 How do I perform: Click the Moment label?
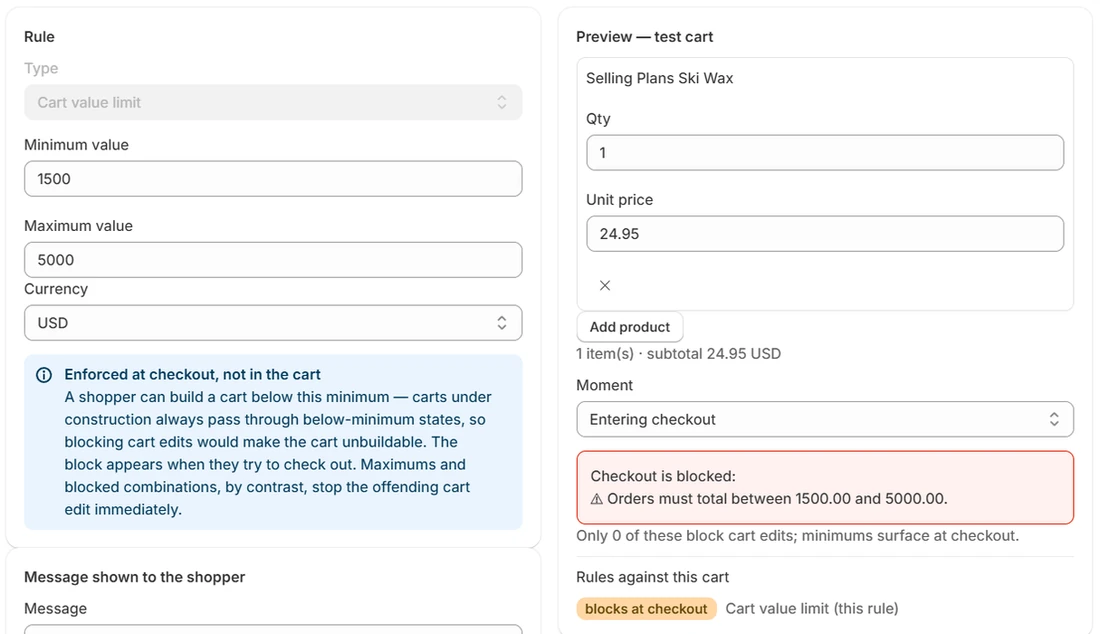pyautogui.click(x=605, y=385)
